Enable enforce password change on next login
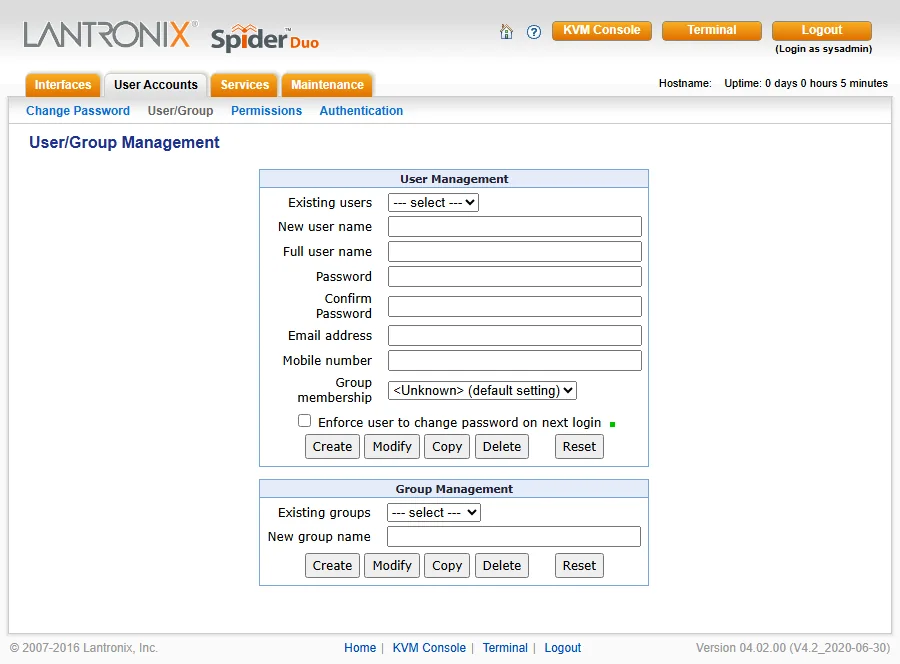This screenshot has height=664, width=900. (x=304, y=421)
